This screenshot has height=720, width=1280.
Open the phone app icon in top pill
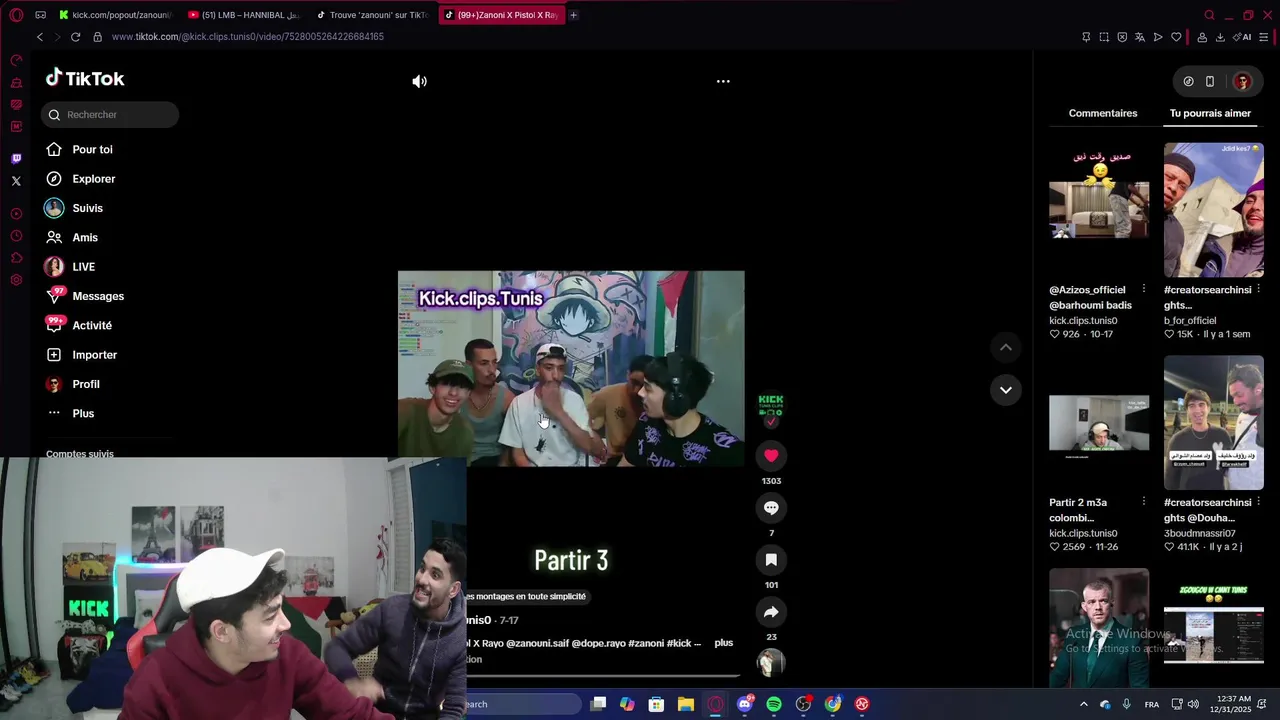[1210, 82]
